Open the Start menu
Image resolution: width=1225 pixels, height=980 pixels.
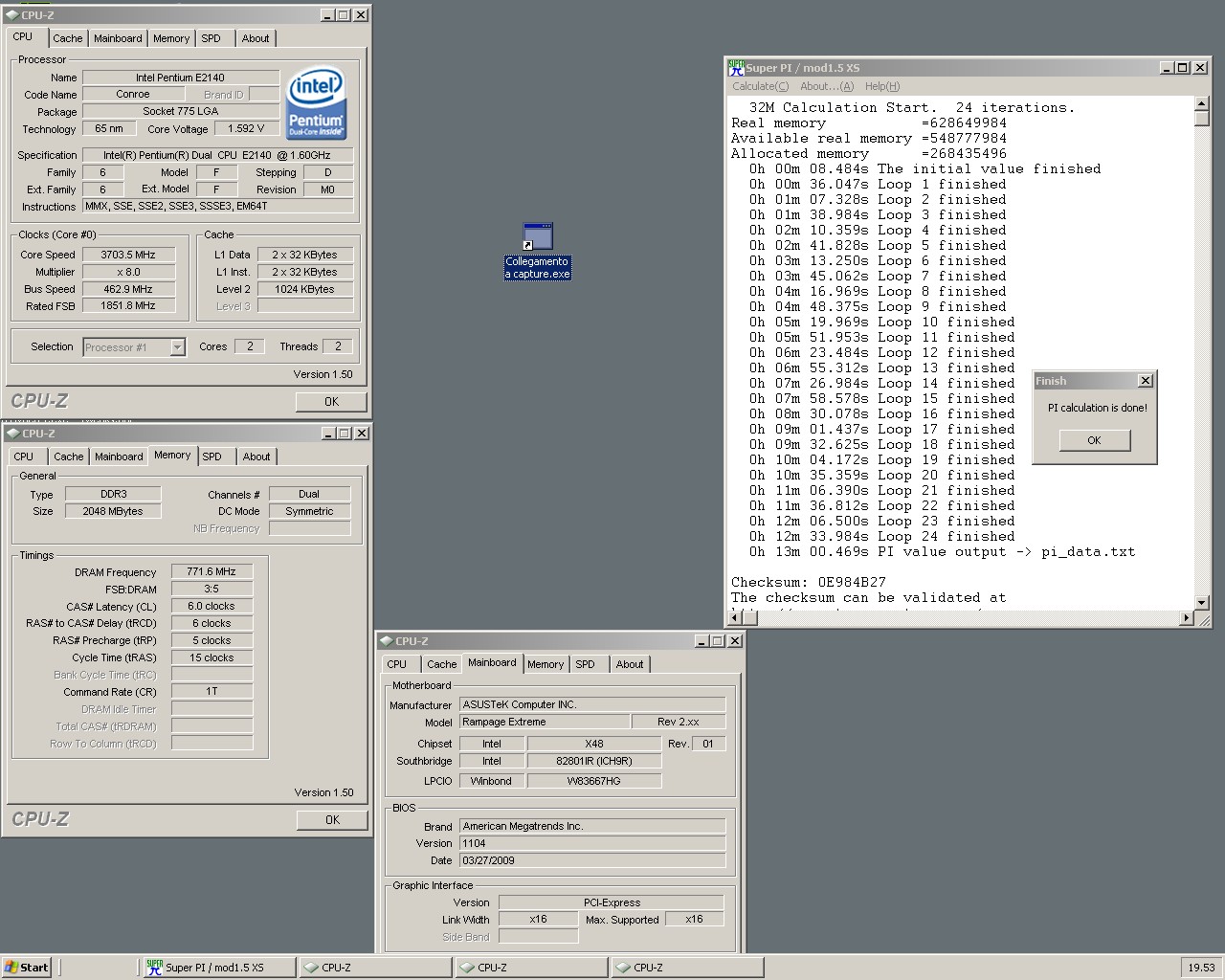coord(27,968)
